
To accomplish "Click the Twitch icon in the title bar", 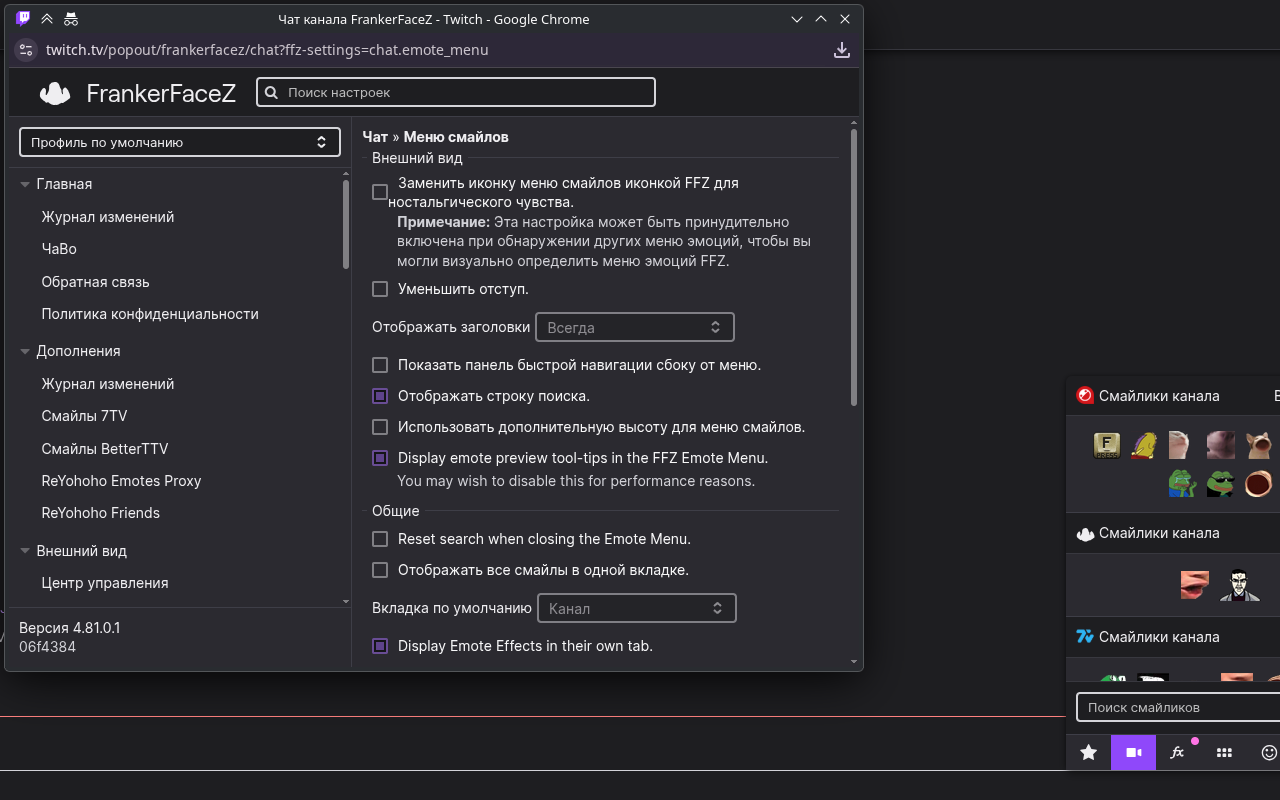I will [x=23, y=19].
